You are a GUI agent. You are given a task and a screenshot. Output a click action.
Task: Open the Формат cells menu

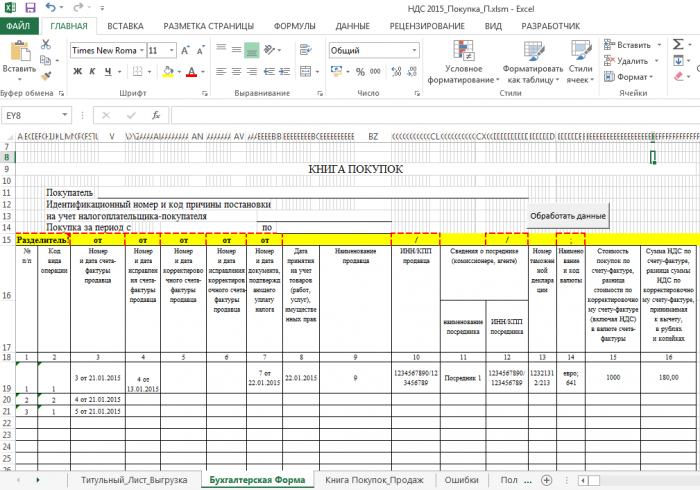point(629,77)
